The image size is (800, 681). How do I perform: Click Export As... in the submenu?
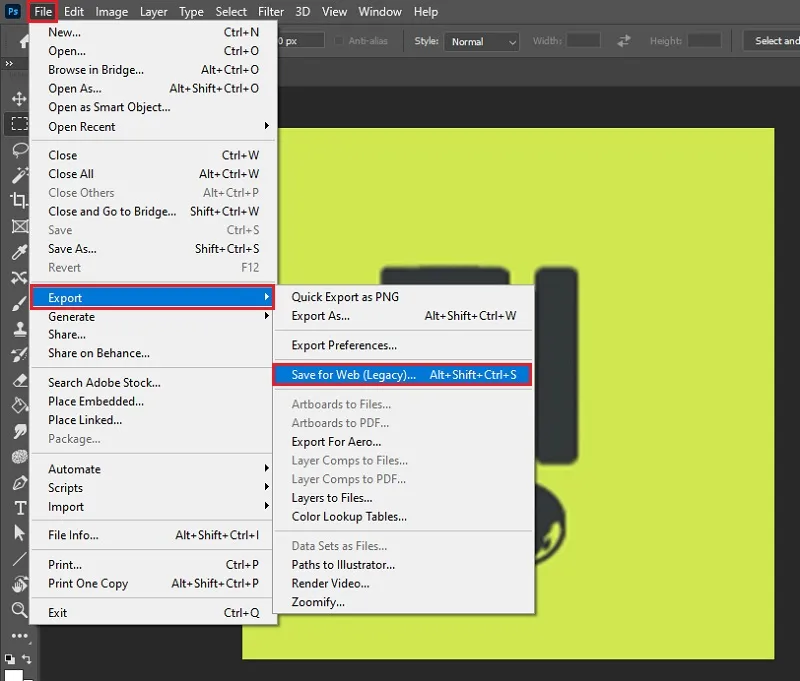point(320,316)
